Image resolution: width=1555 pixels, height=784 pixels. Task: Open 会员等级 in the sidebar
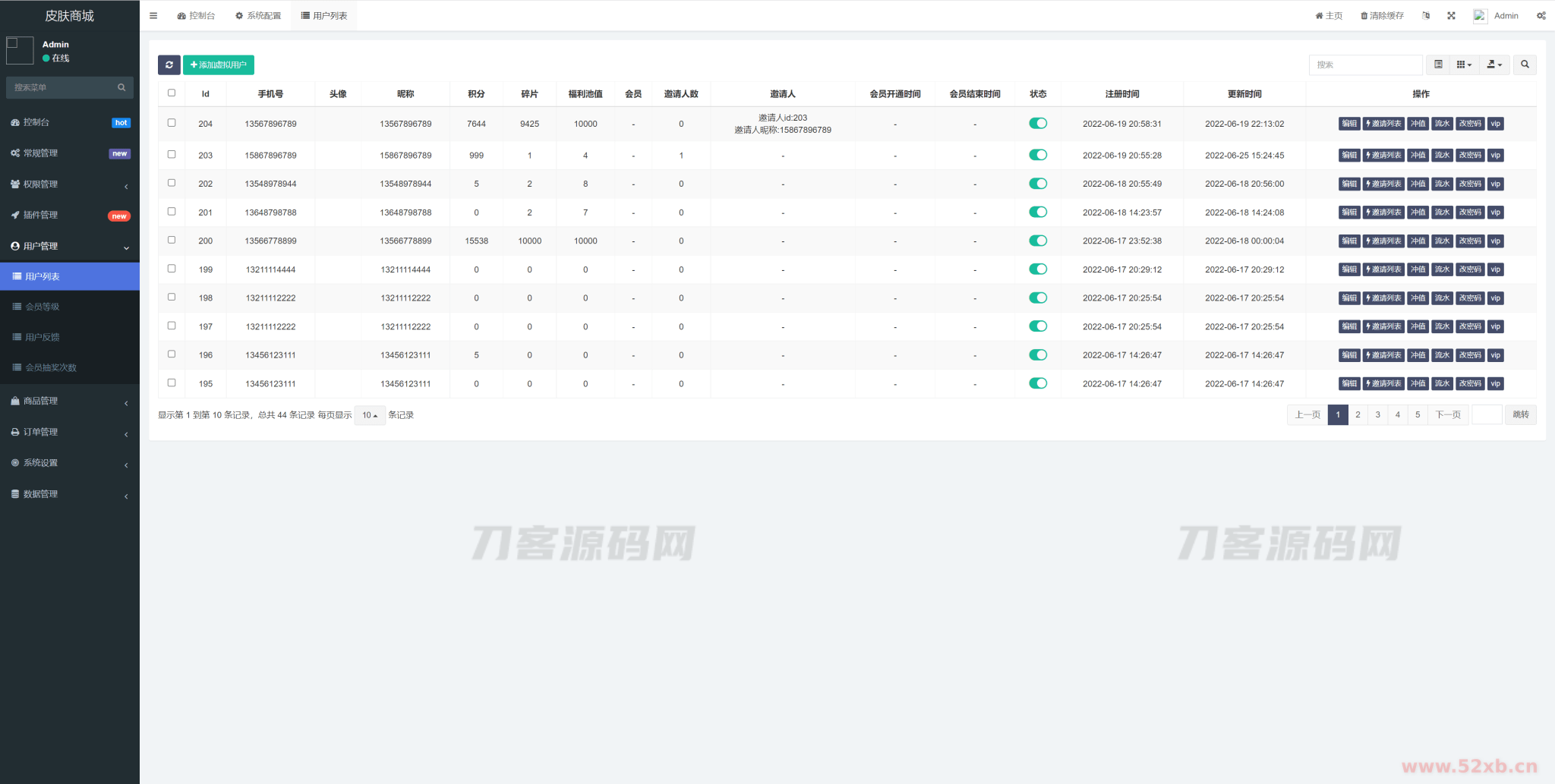43,307
